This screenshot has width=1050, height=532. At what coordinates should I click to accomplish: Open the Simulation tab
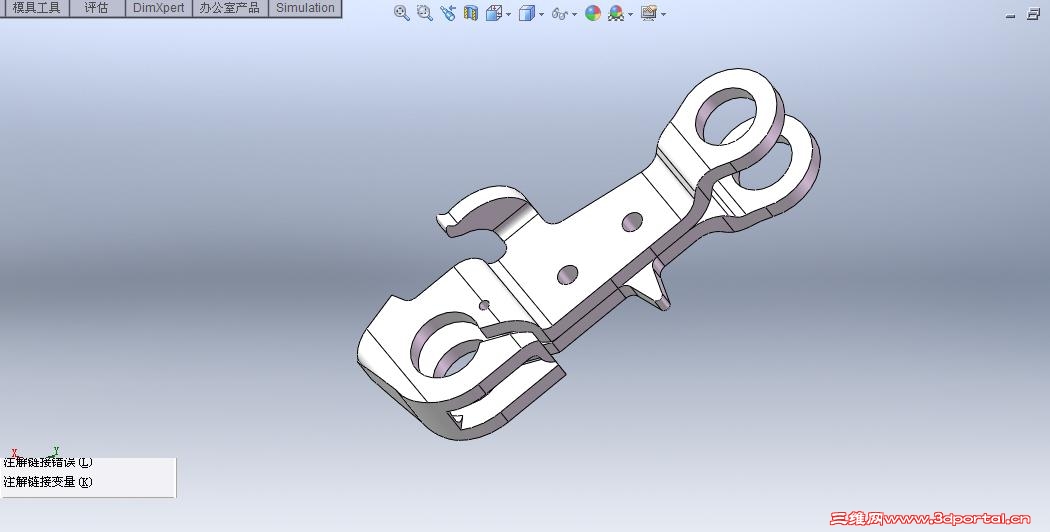click(x=305, y=8)
